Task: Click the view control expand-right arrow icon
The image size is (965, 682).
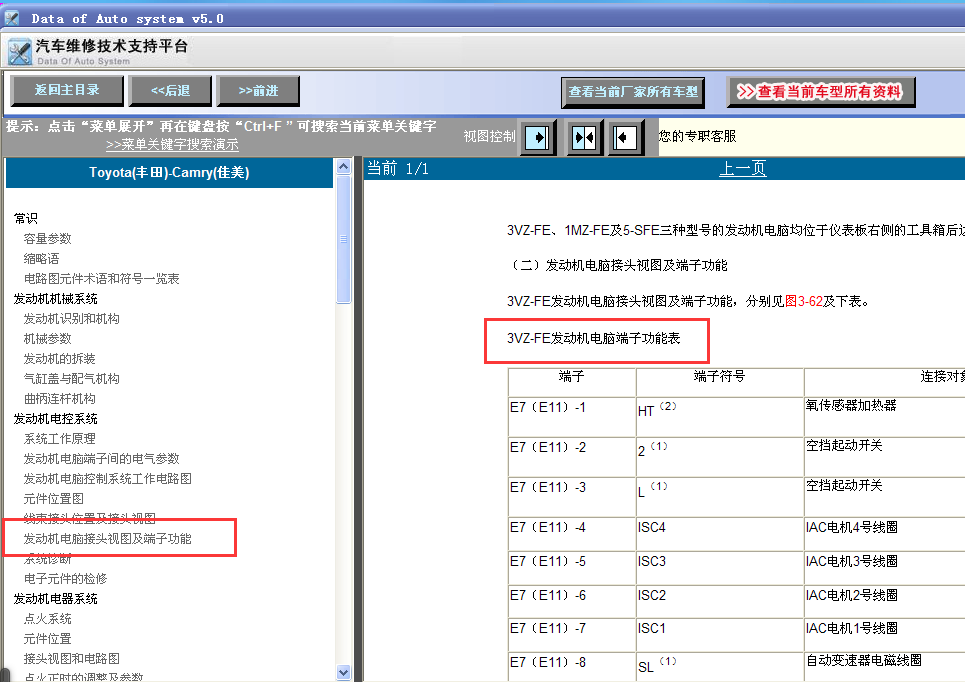Action: (538, 137)
